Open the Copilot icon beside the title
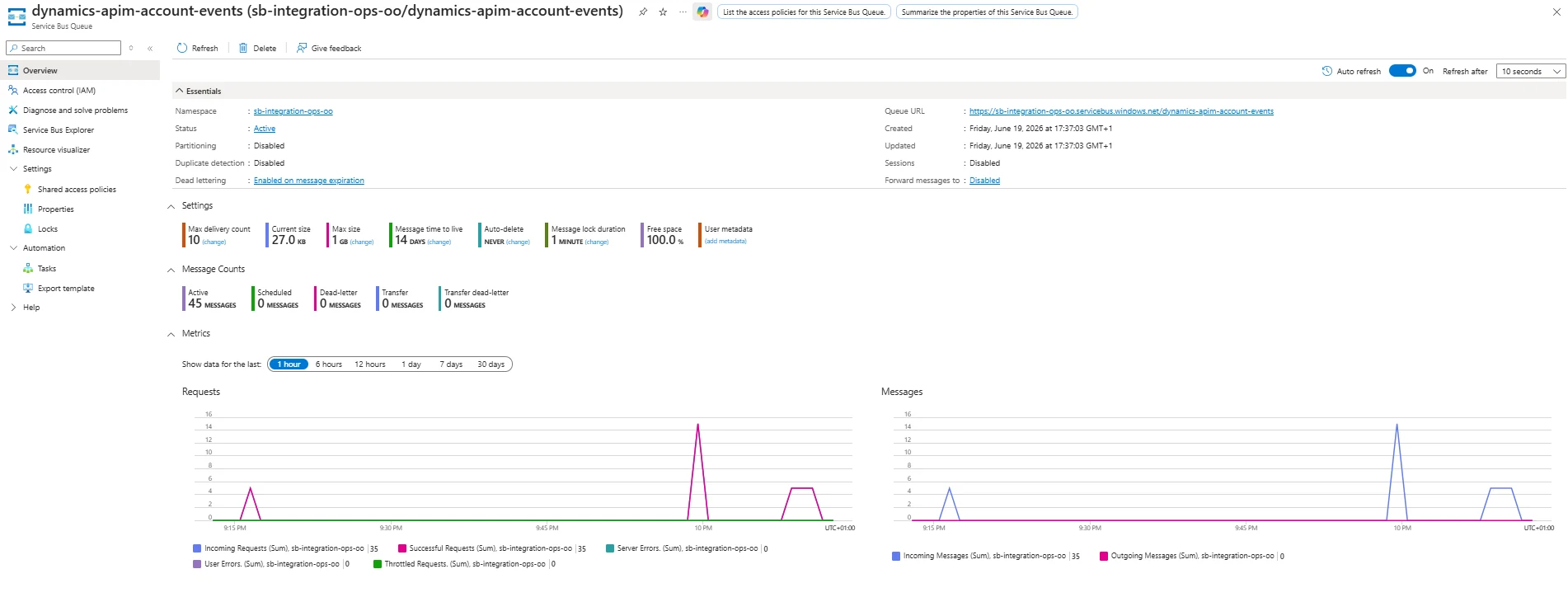 [702, 12]
